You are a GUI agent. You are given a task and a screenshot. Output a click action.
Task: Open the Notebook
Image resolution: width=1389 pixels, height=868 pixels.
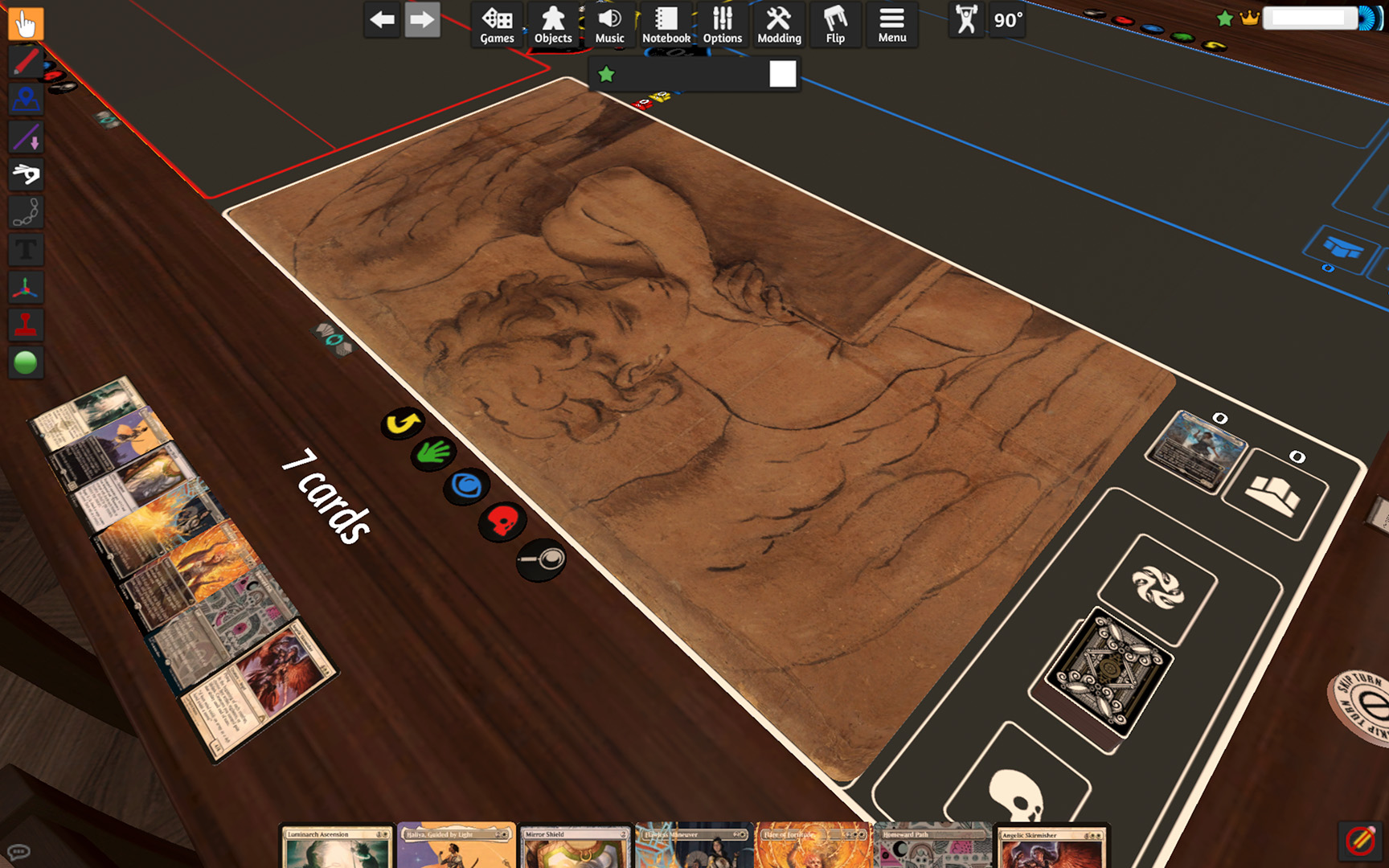666,24
